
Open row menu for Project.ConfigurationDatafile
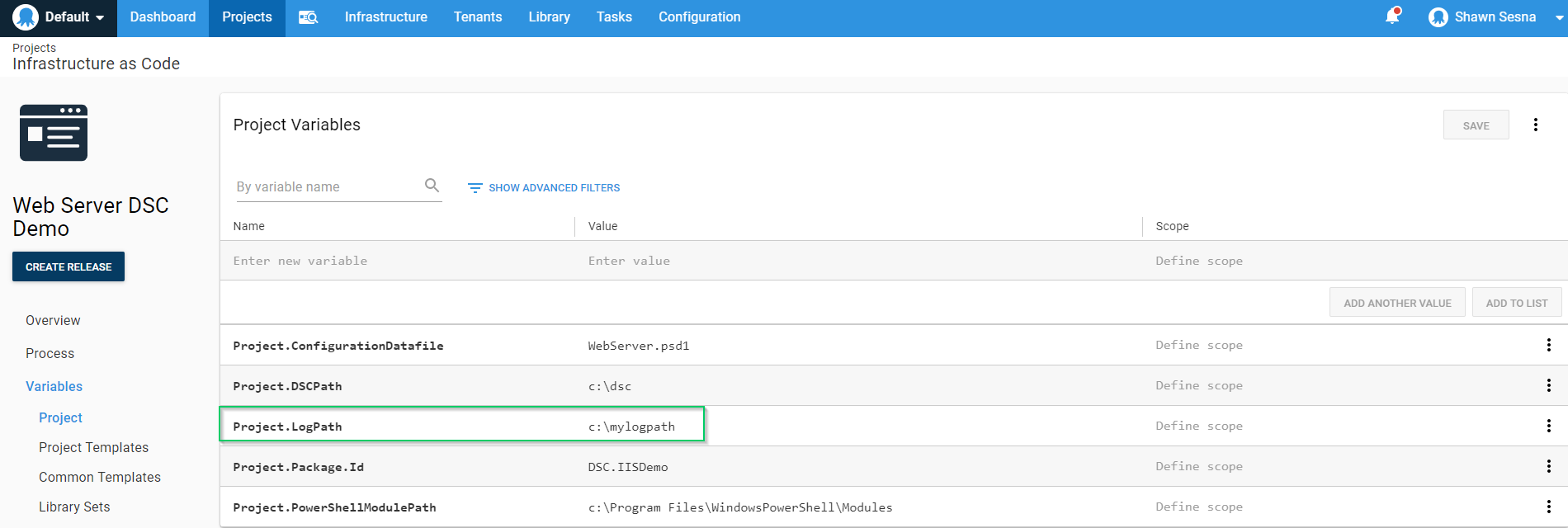tap(1548, 345)
